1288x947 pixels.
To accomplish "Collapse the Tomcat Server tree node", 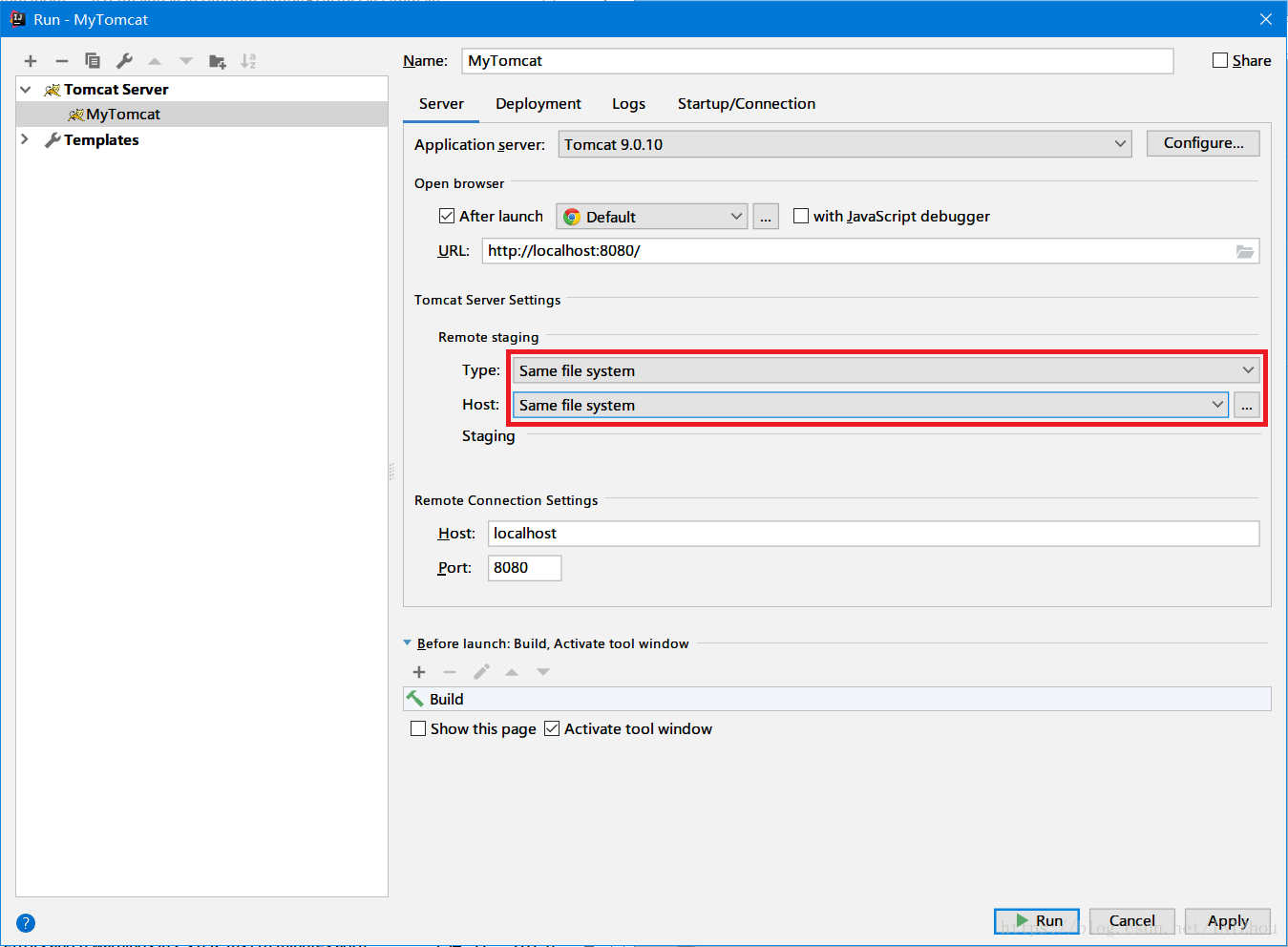I will 26,90.
